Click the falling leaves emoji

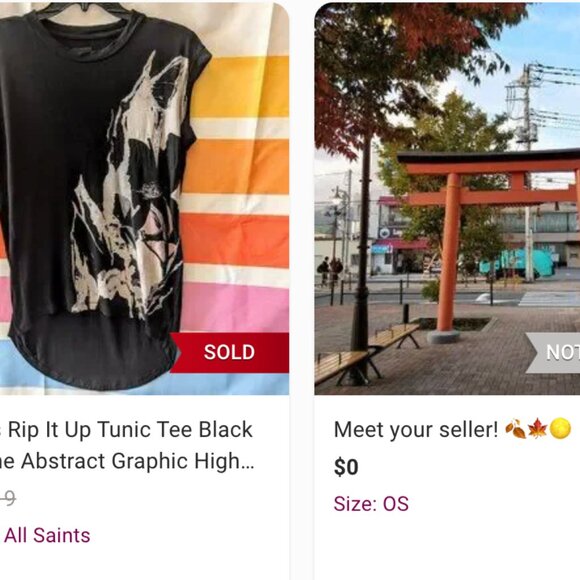(x=515, y=429)
